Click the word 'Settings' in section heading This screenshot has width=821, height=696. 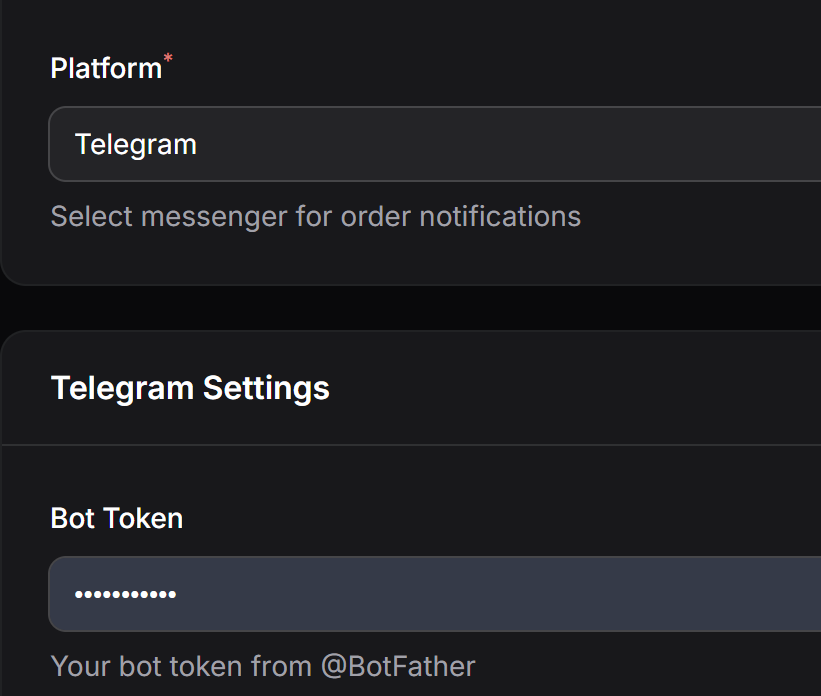(266, 388)
